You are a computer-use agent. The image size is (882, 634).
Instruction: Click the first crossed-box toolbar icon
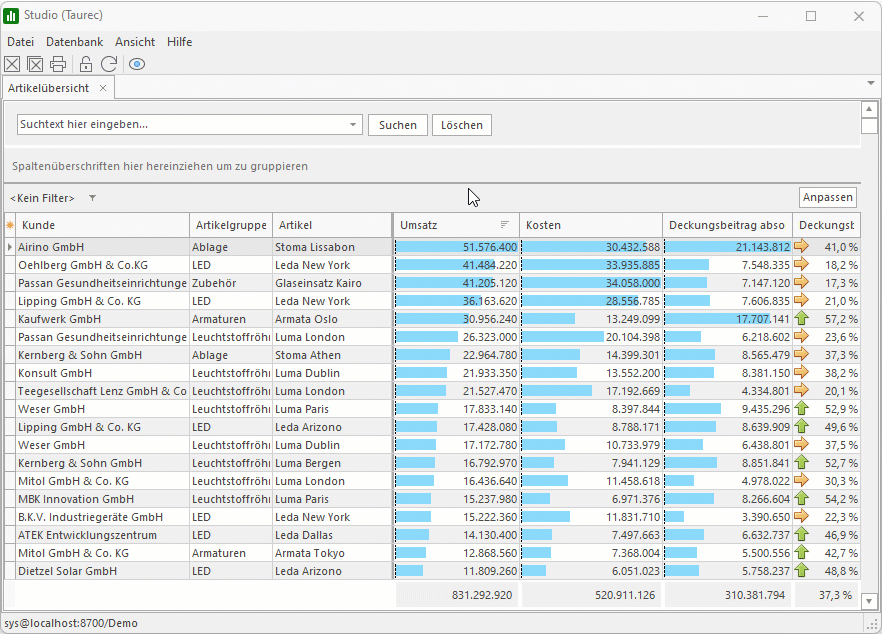click(12, 64)
